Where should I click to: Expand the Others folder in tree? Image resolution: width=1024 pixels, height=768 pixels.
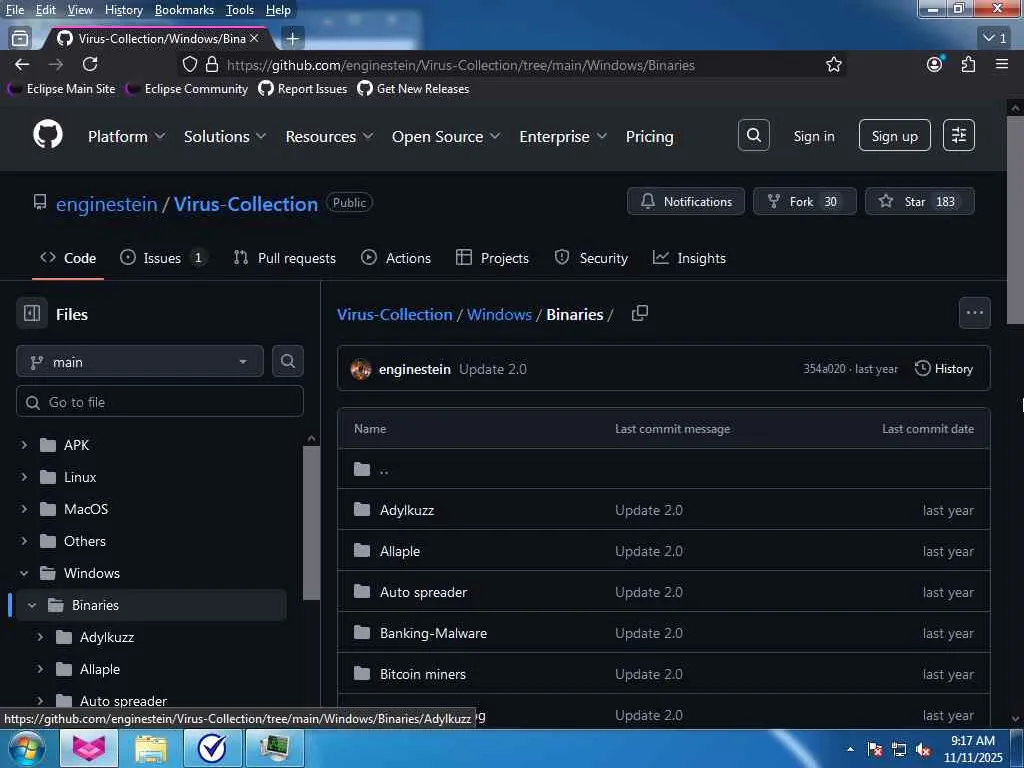[24, 541]
